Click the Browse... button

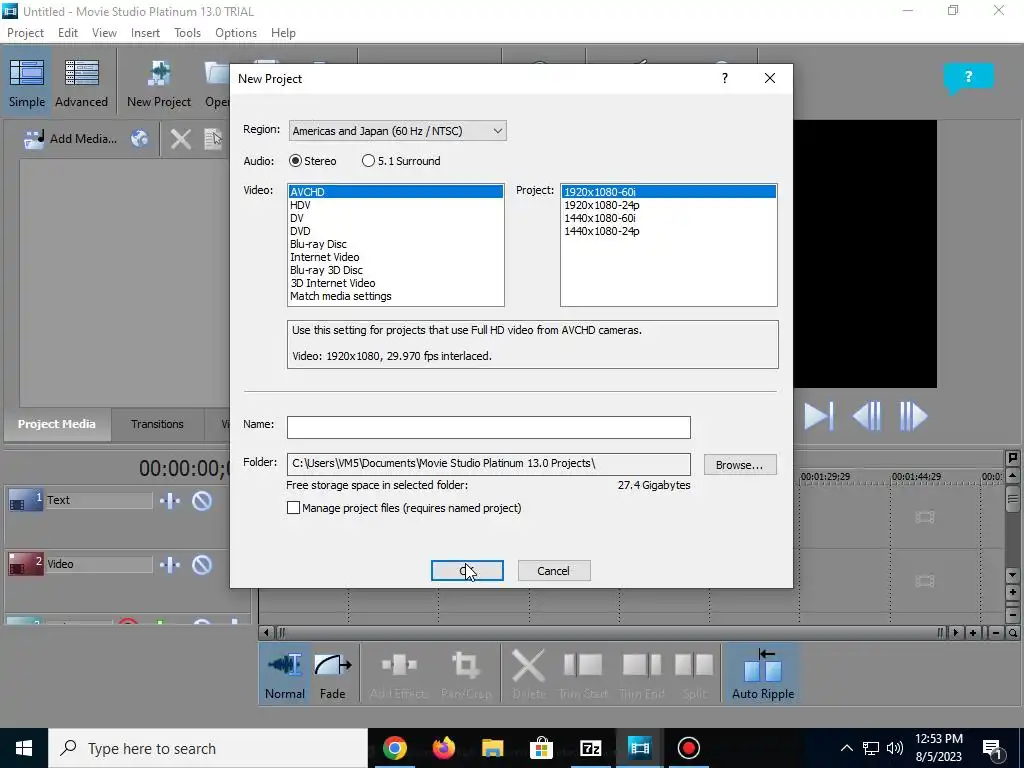click(x=740, y=464)
